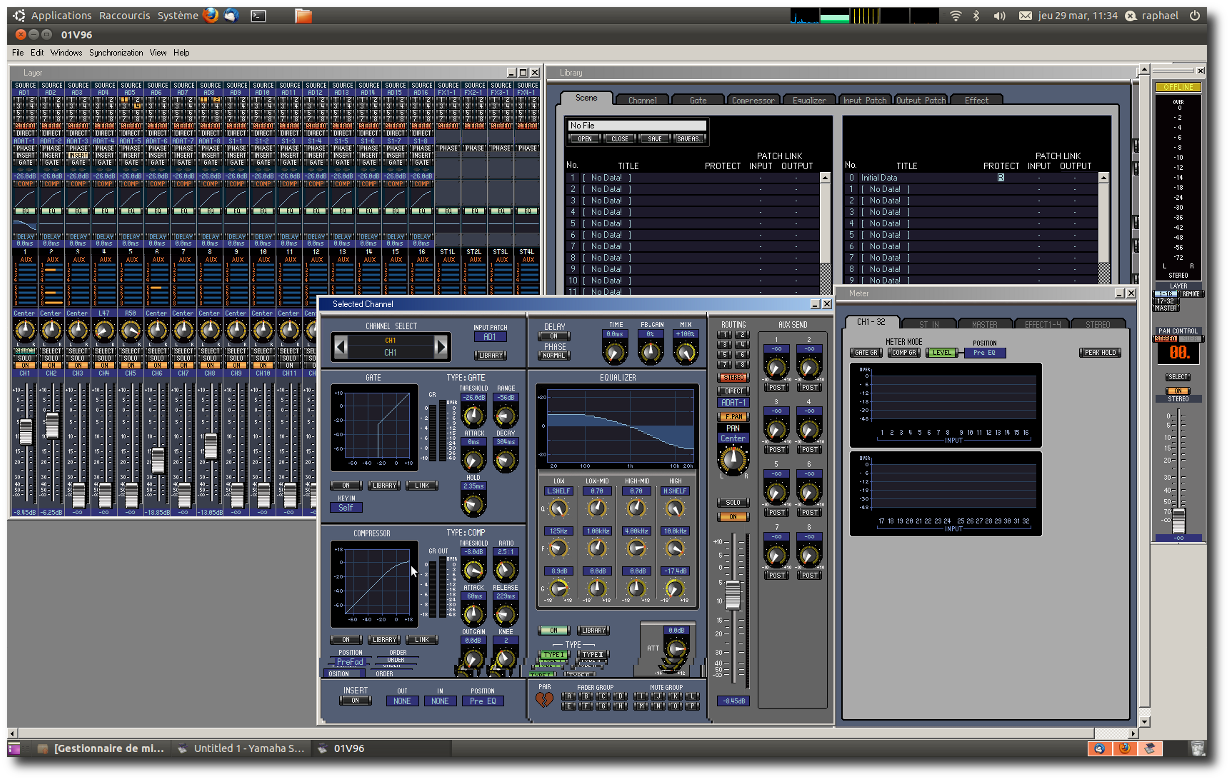Click the delay Time knob
This screenshot has width=1230, height=780.
pyautogui.click(x=616, y=352)
